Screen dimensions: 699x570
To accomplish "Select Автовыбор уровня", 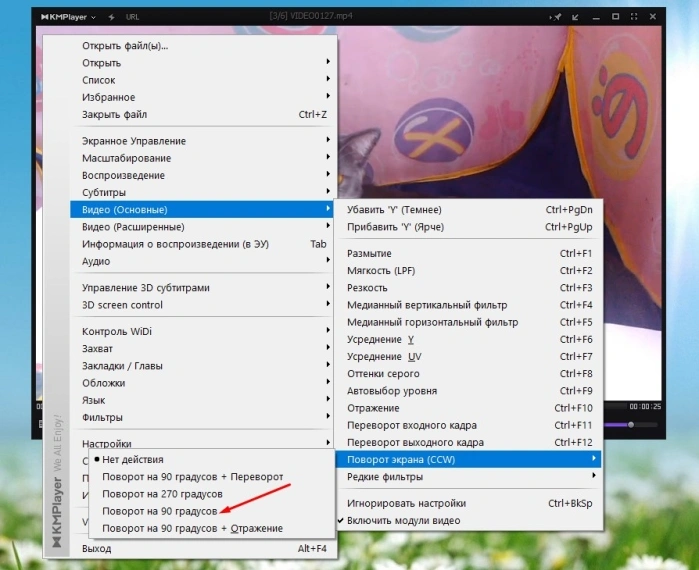I will 469,391.
